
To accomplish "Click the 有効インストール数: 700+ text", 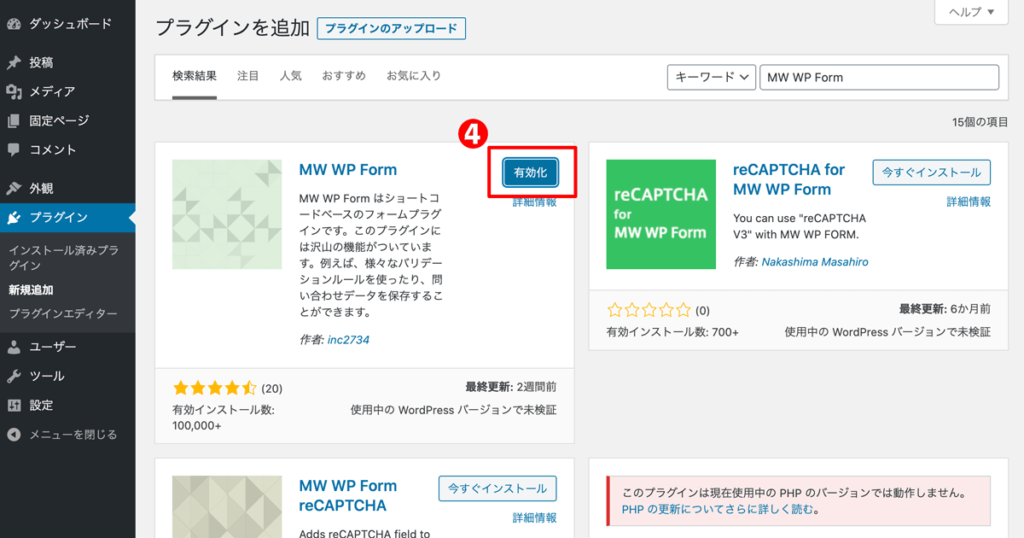I will click(672, 332).
